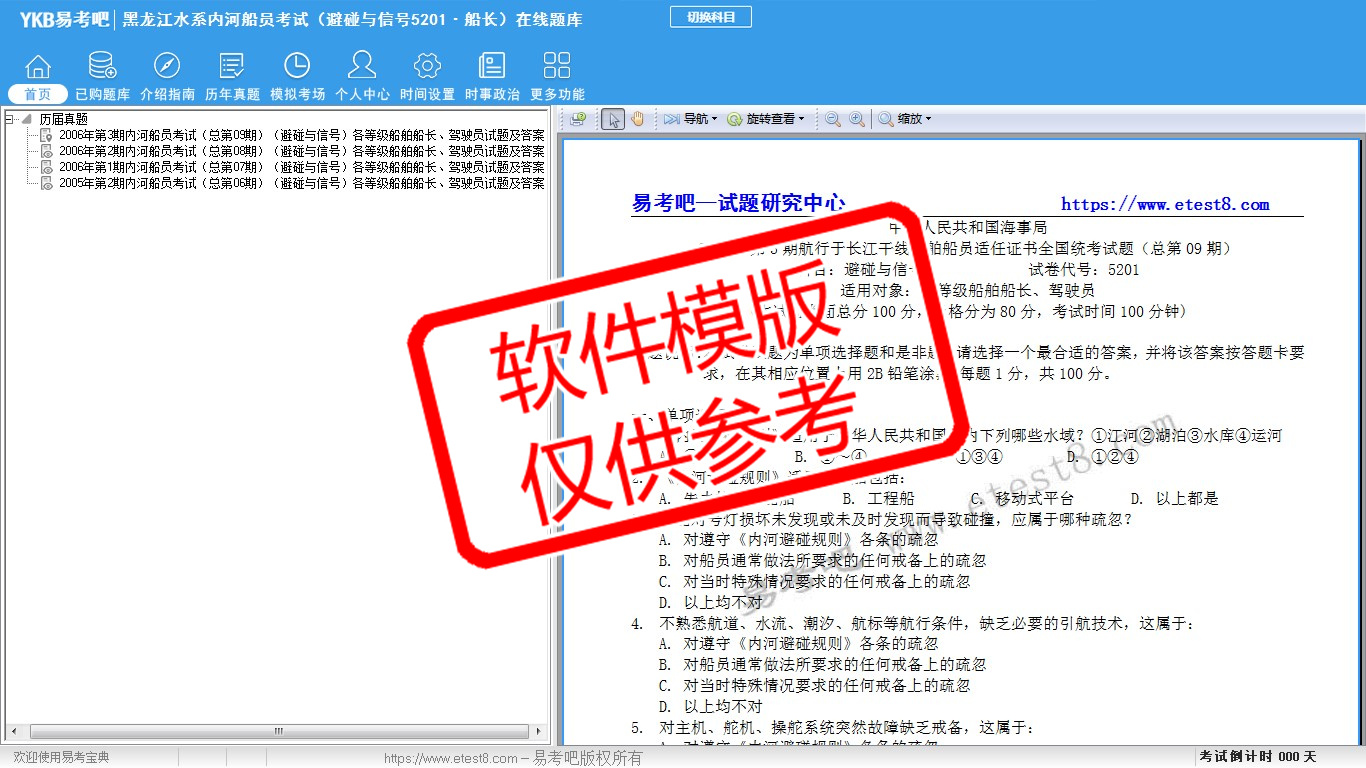
Task: Click the 切换科目 switch subject button
Action: (x=710, y=17)
